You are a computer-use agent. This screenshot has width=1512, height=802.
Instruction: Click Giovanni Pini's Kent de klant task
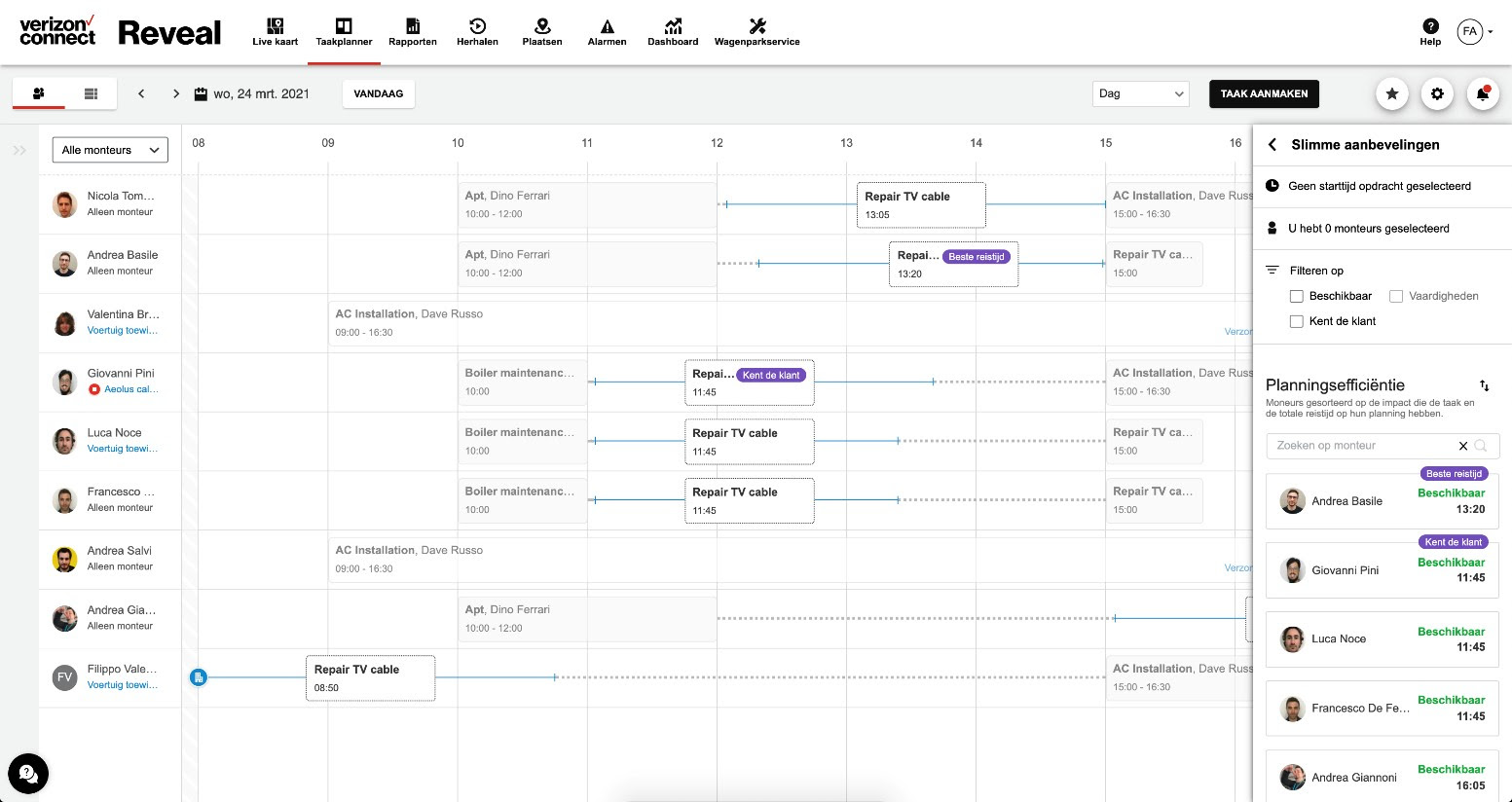point(750,382)
